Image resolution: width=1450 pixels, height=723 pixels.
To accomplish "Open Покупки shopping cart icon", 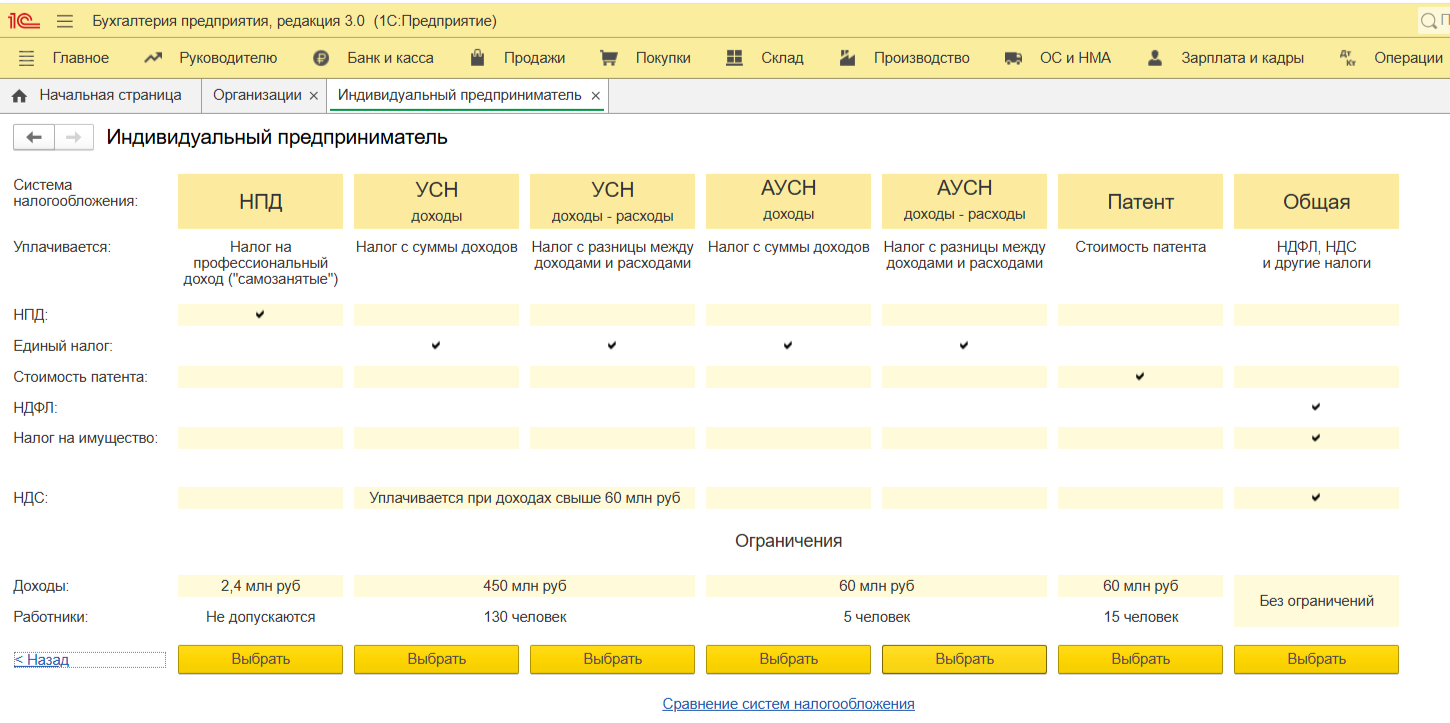I will click(x=609, y=58).
